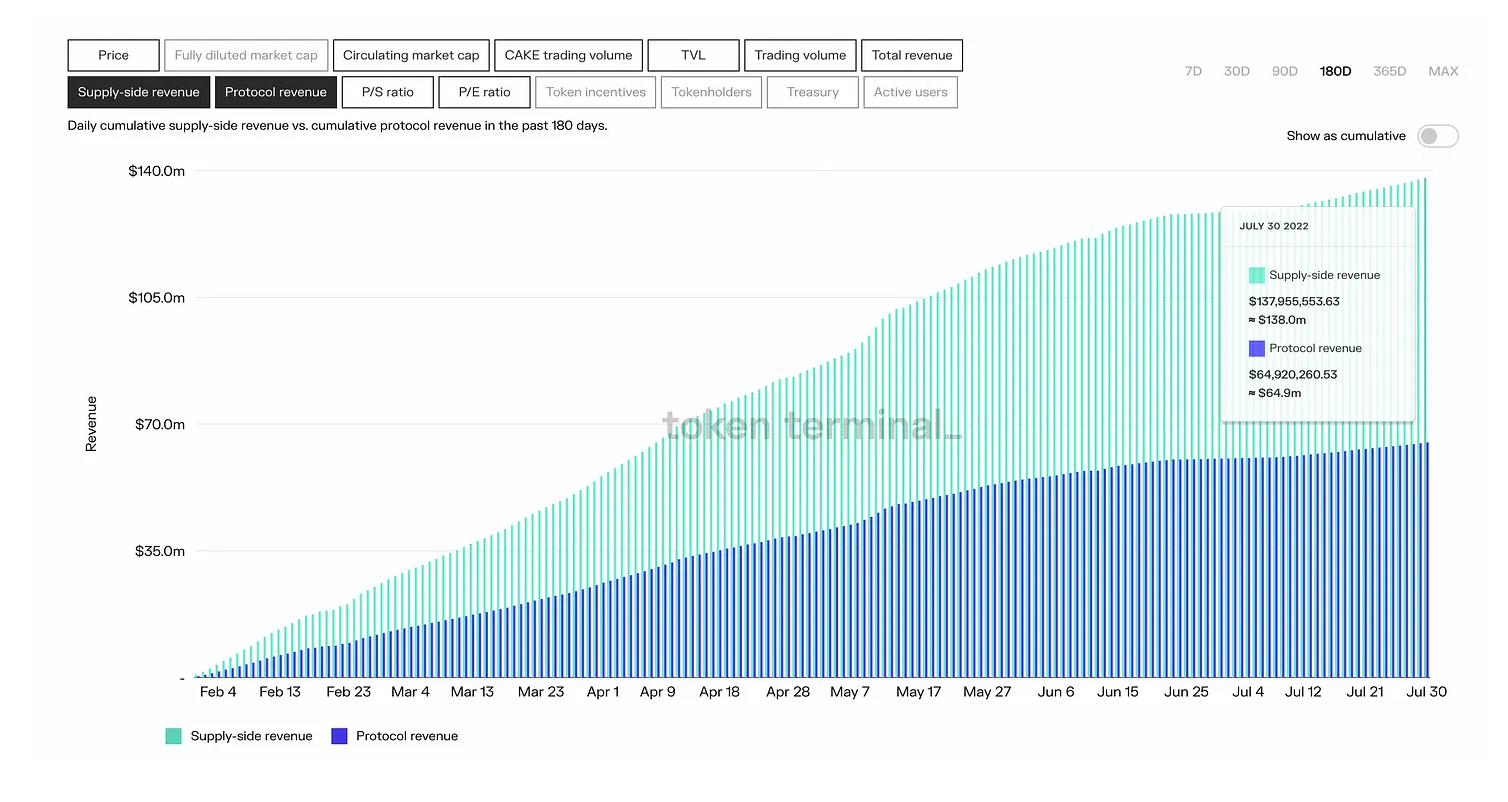Click Supply-side revenue legend color swatch
The image size is (1508, 802).
pyautogui.click(x=174, y=736)
